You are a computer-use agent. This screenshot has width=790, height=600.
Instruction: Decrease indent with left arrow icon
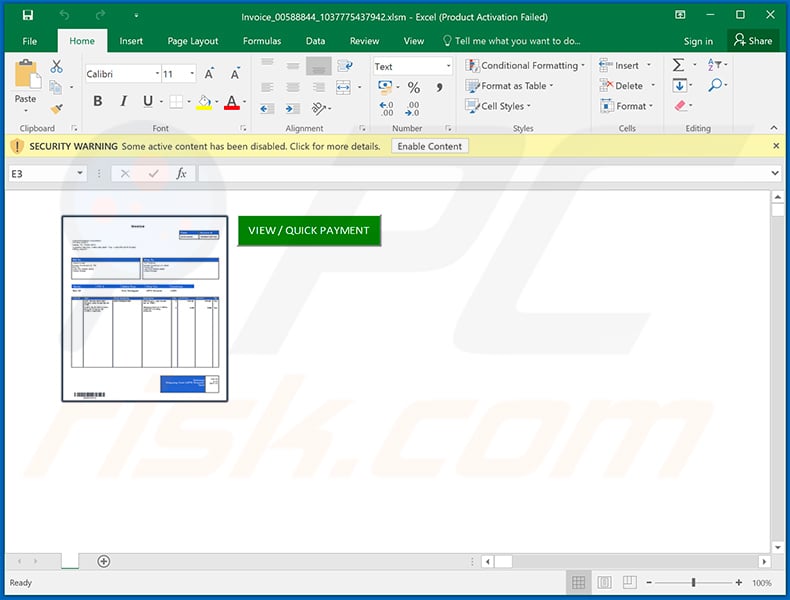click(x=267, y=108)
